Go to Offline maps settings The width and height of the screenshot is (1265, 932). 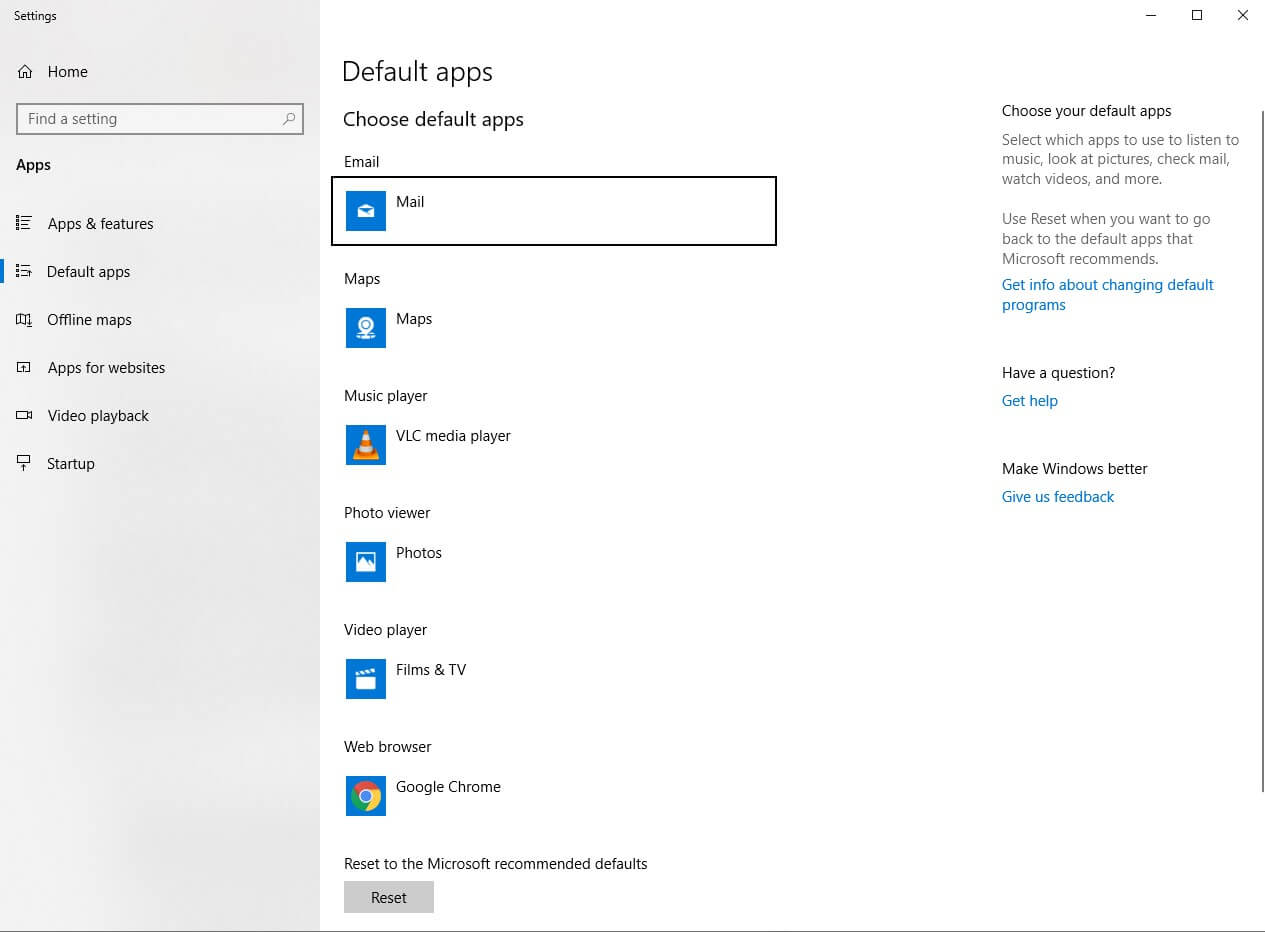(160, 320)
